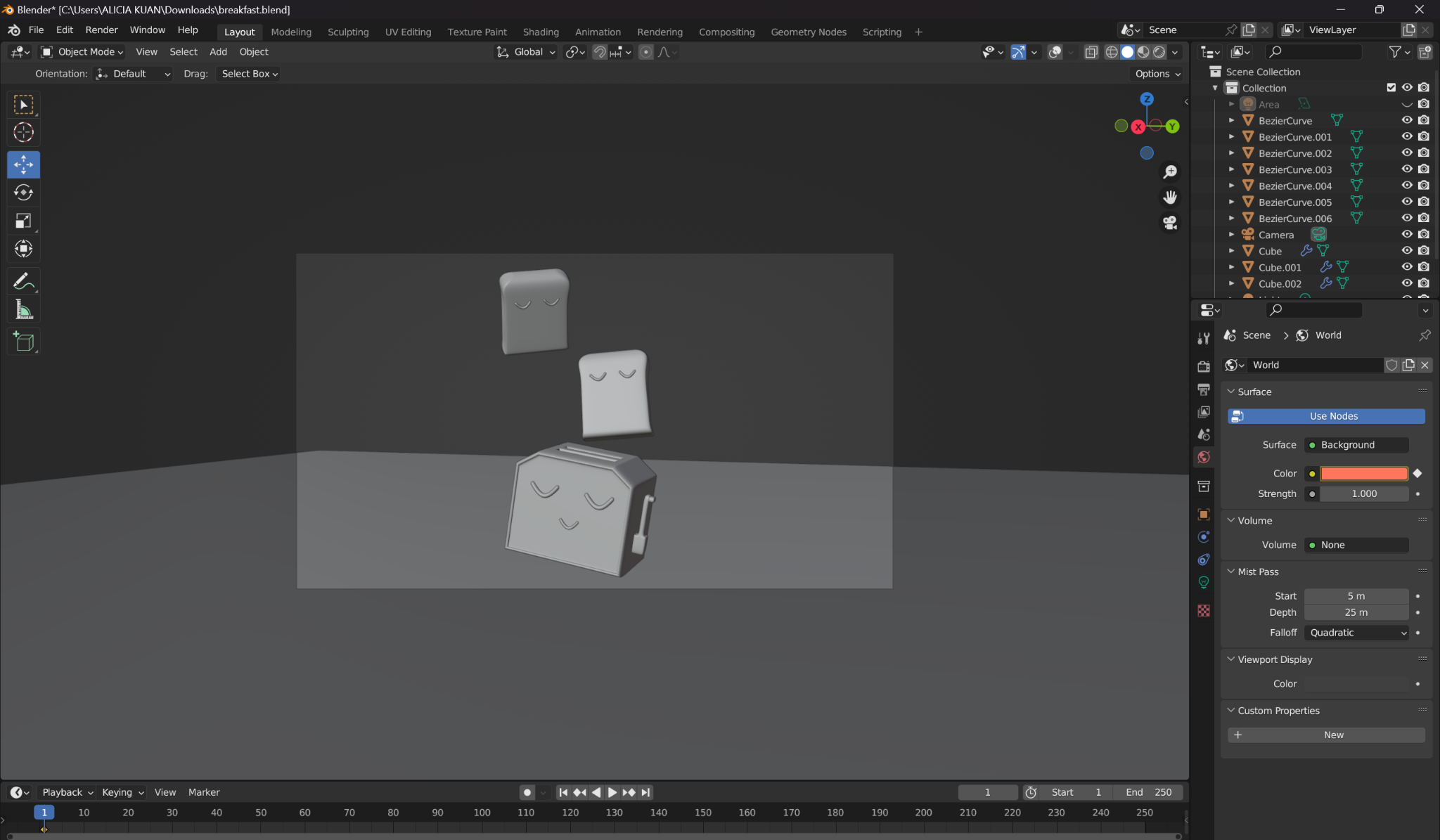This screenshot has width=1440, height=840.
Task: Open the Tool properties tab
Action: [x=1204, y=338]
